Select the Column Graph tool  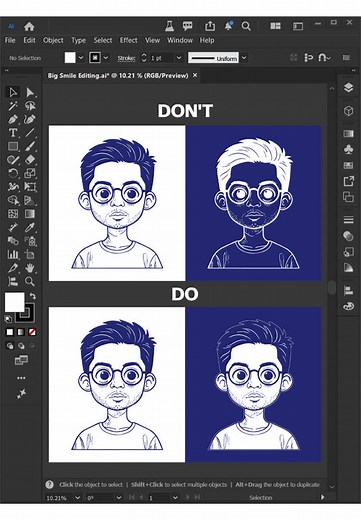click(13, 254)
